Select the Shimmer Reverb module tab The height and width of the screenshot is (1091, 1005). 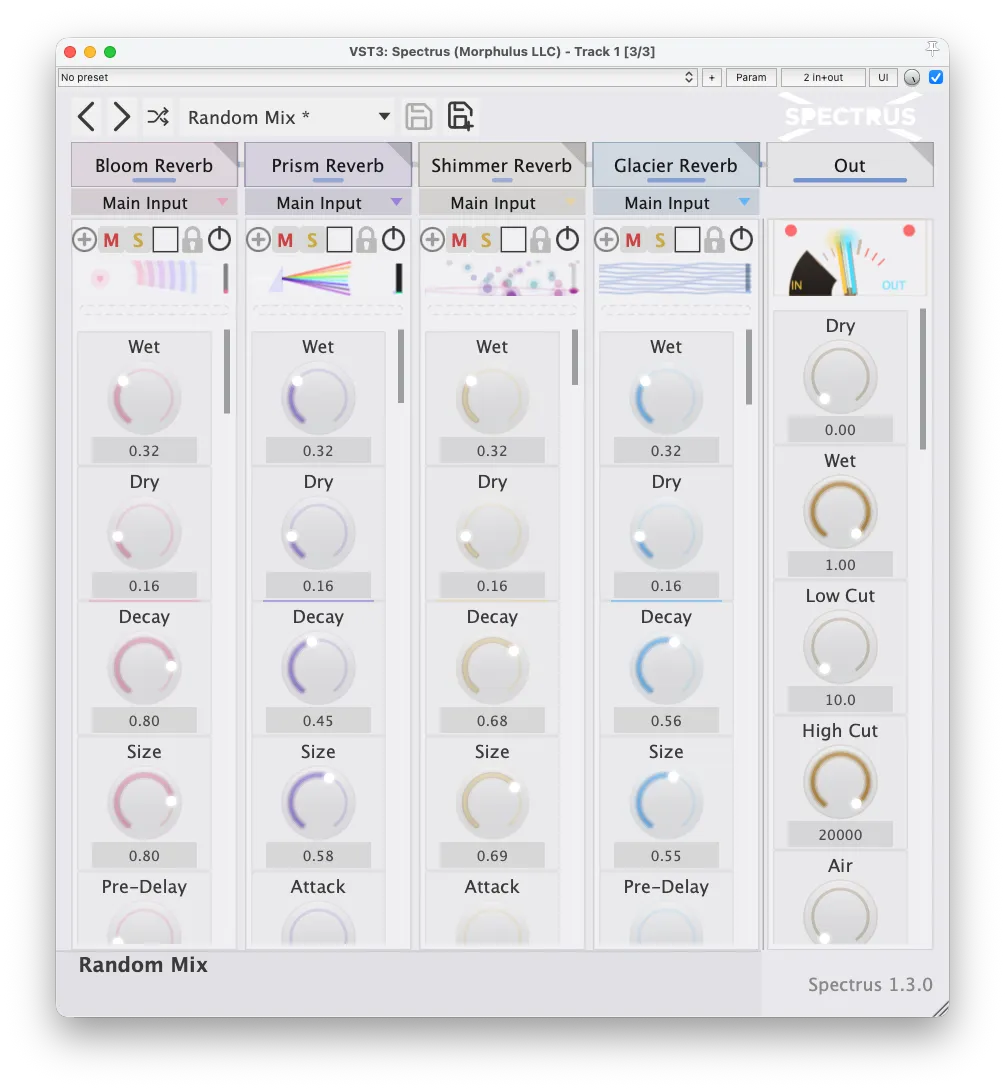[502, 165]
